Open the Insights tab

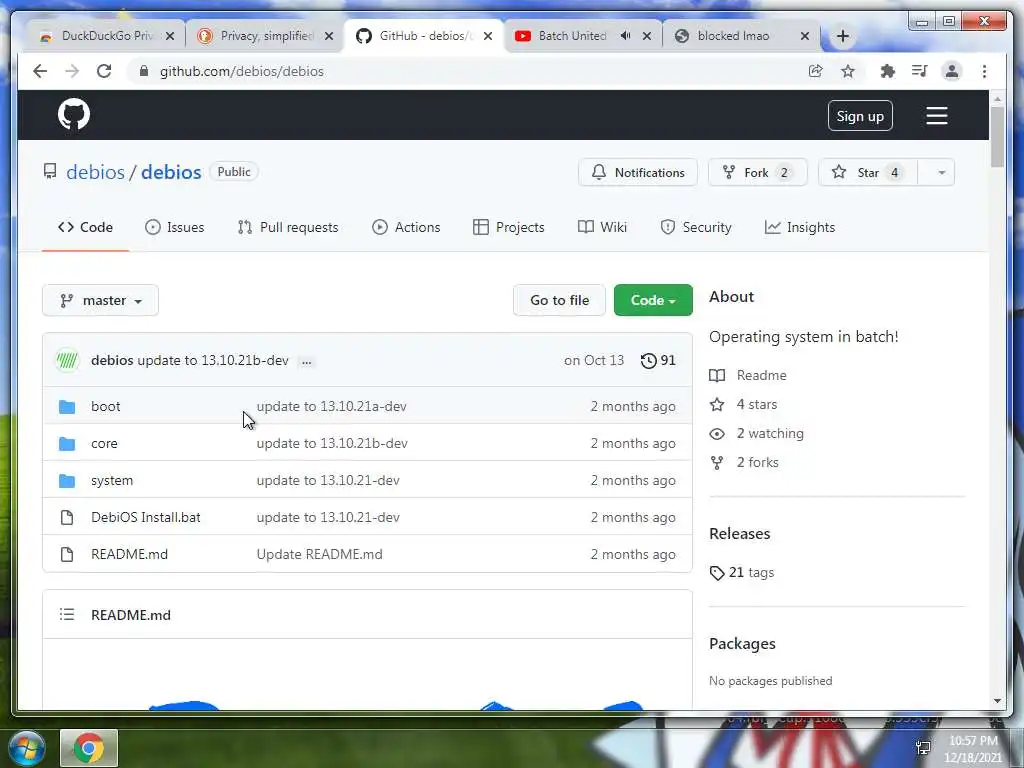coord(800,227)
